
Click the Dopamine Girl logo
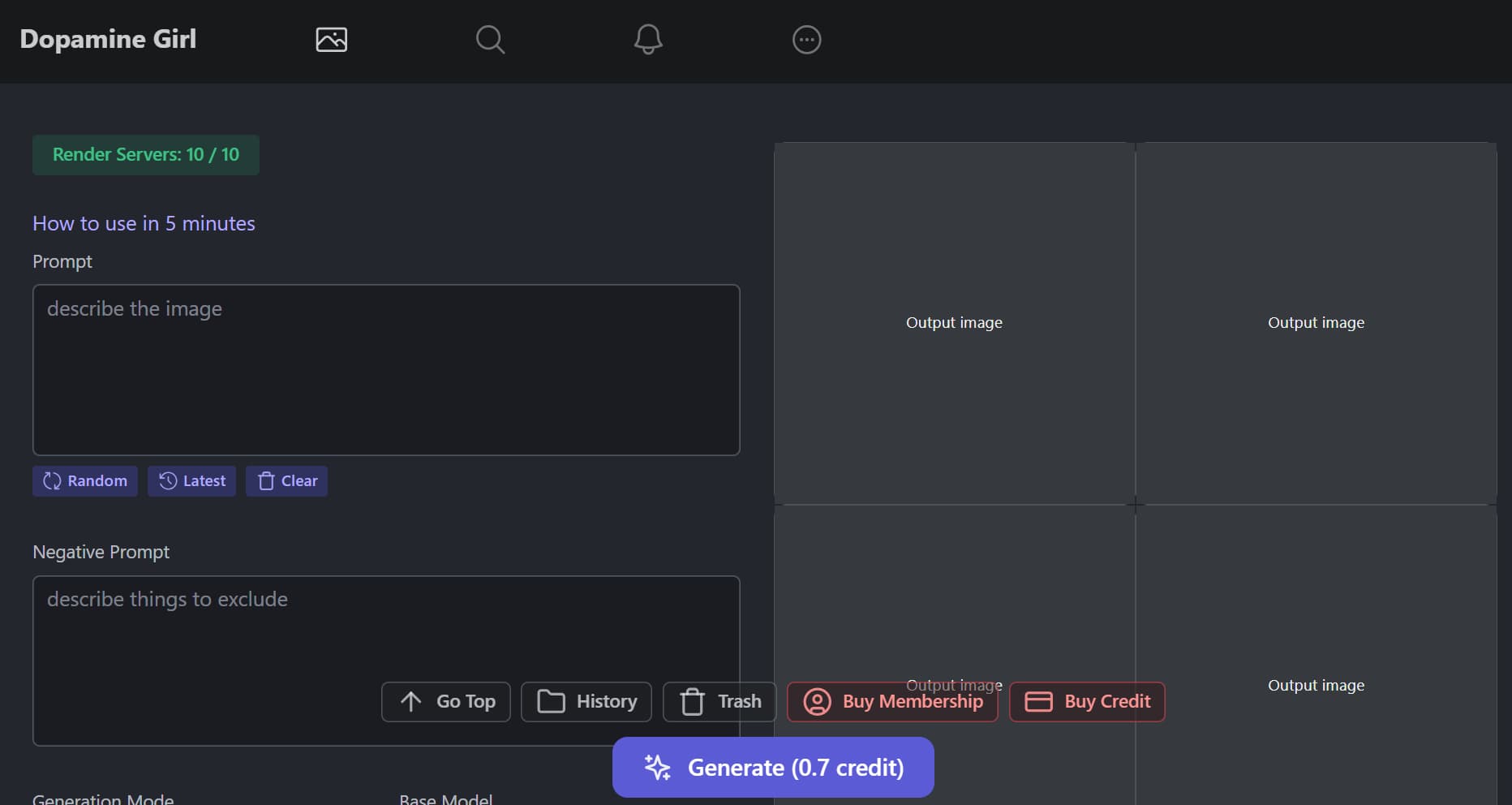[108, 39]
